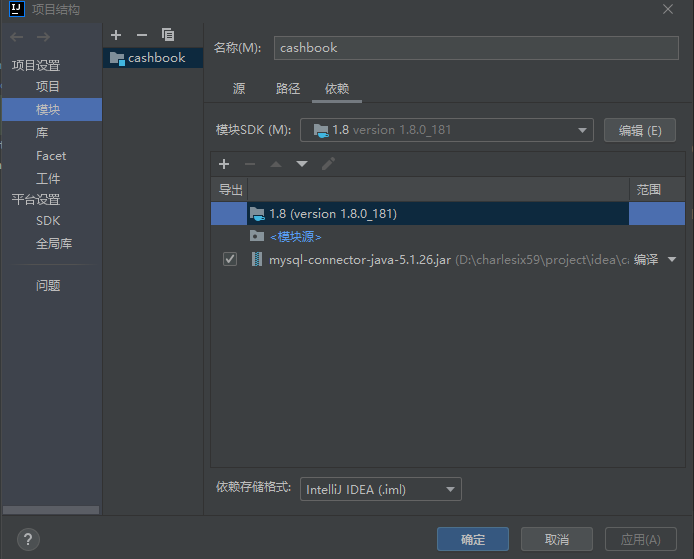The image size is (694, 559).
Task: Open help question mark button
Action: pyautogui.click(x=28, y=540)
